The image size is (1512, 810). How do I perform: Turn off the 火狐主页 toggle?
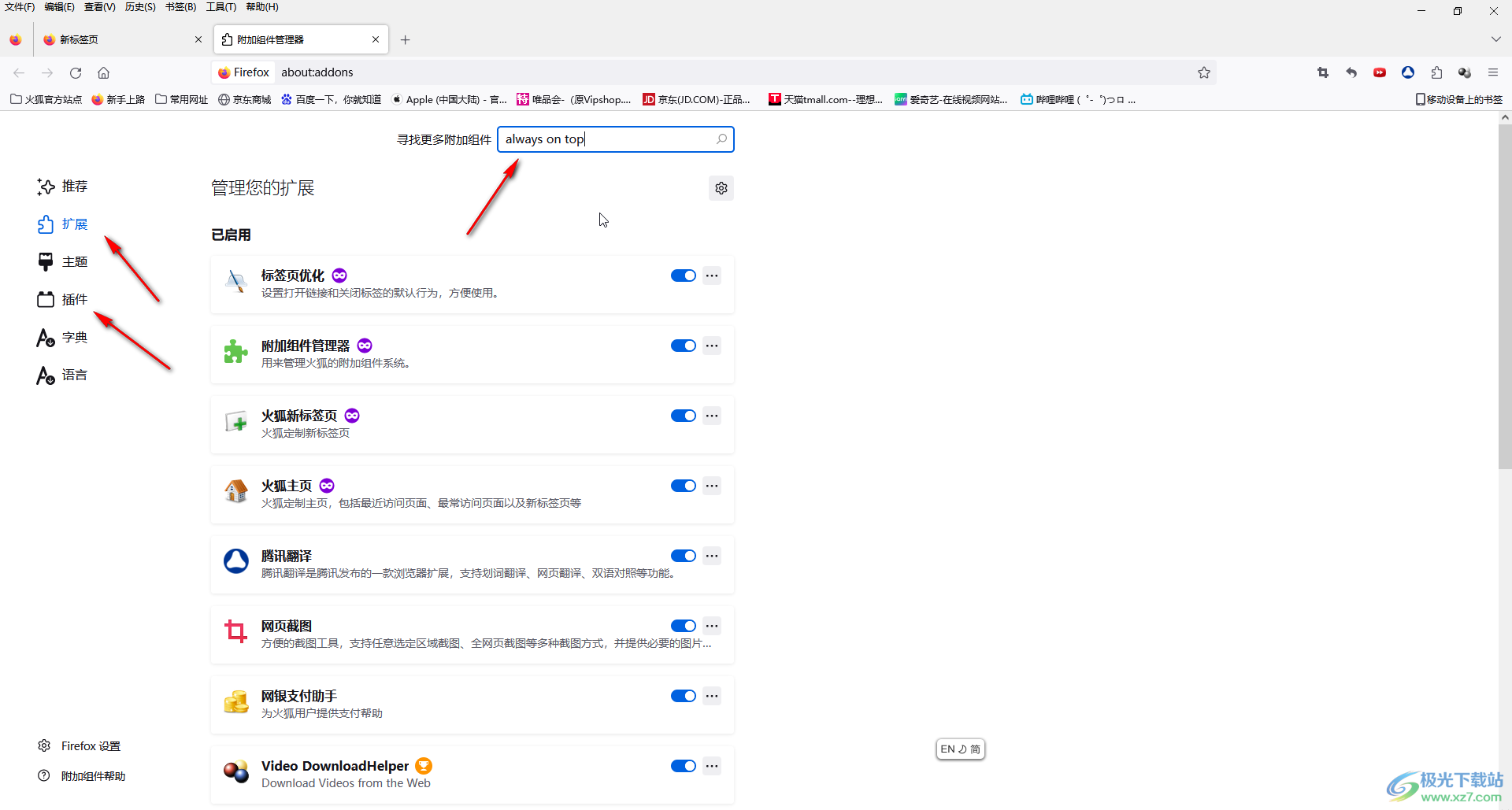pos(684,486)
